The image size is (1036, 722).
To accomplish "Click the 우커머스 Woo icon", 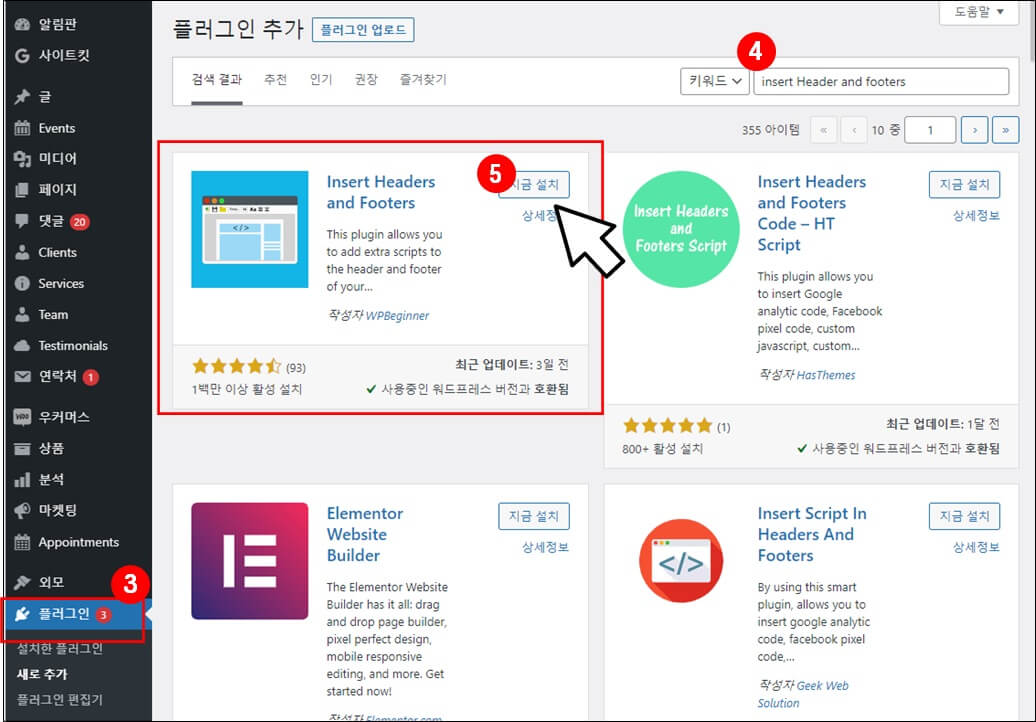I will point(22,417).
